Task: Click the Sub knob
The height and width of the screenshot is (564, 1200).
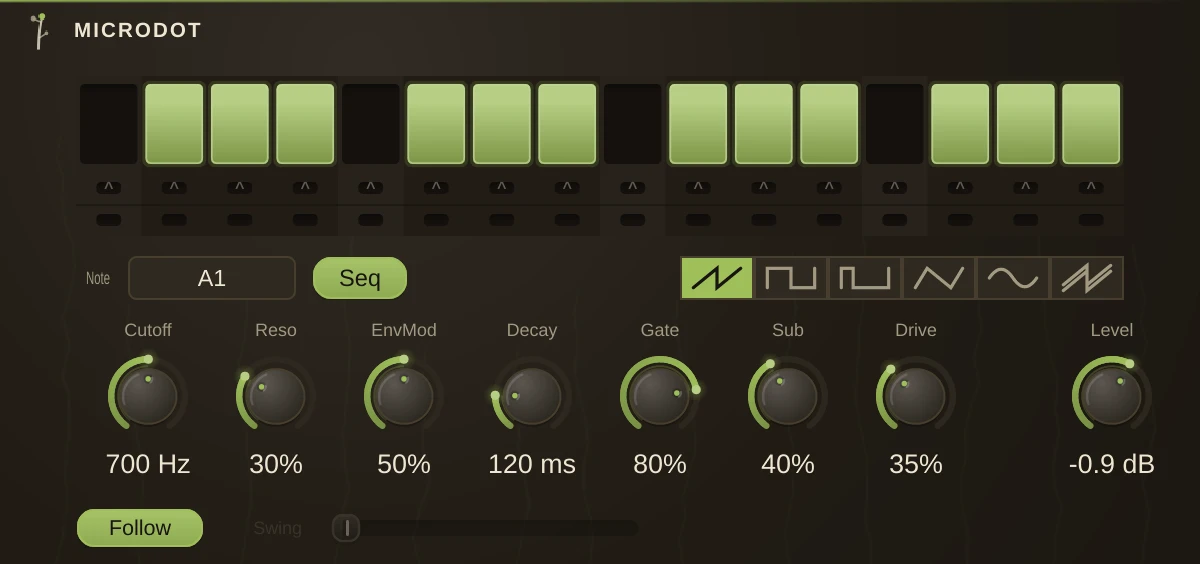Action: pyautogui.click(x=788, y=396)
